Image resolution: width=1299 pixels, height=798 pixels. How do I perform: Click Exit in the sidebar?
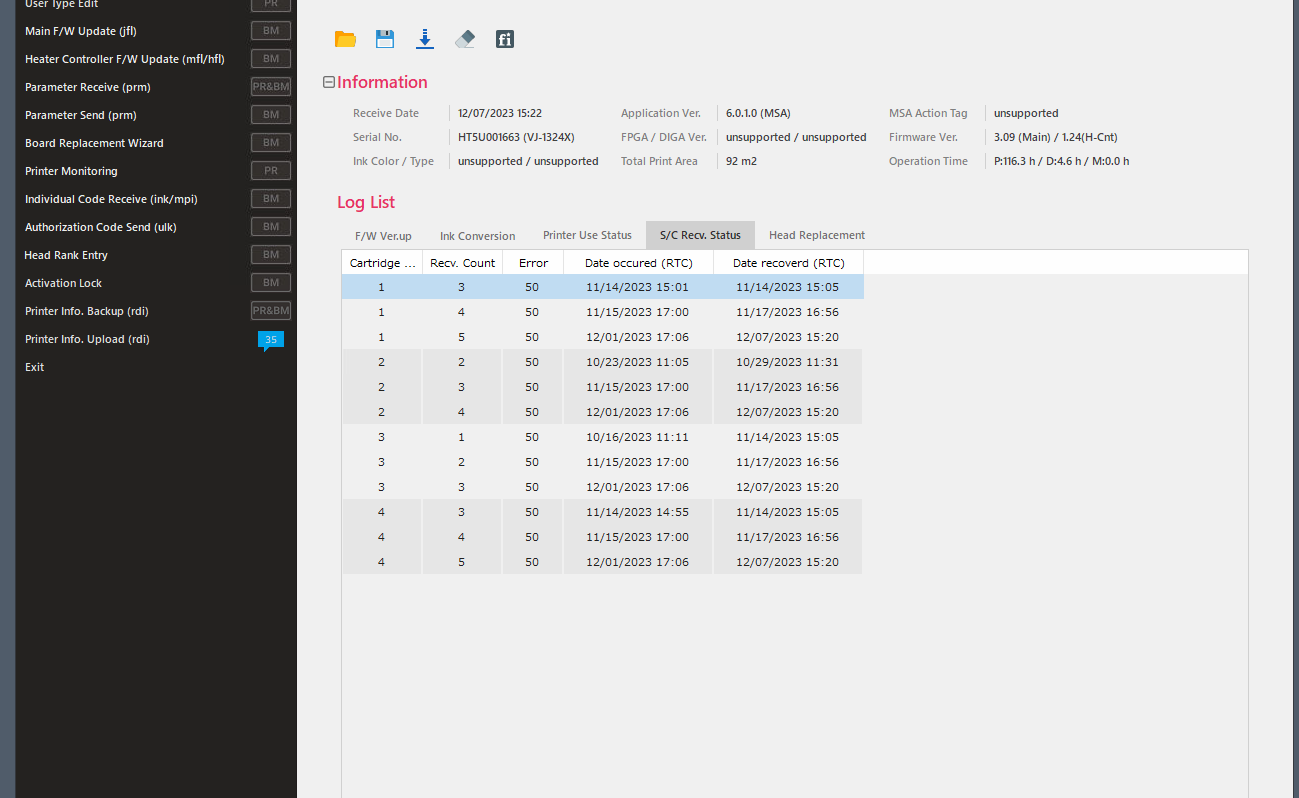(35, 367)
